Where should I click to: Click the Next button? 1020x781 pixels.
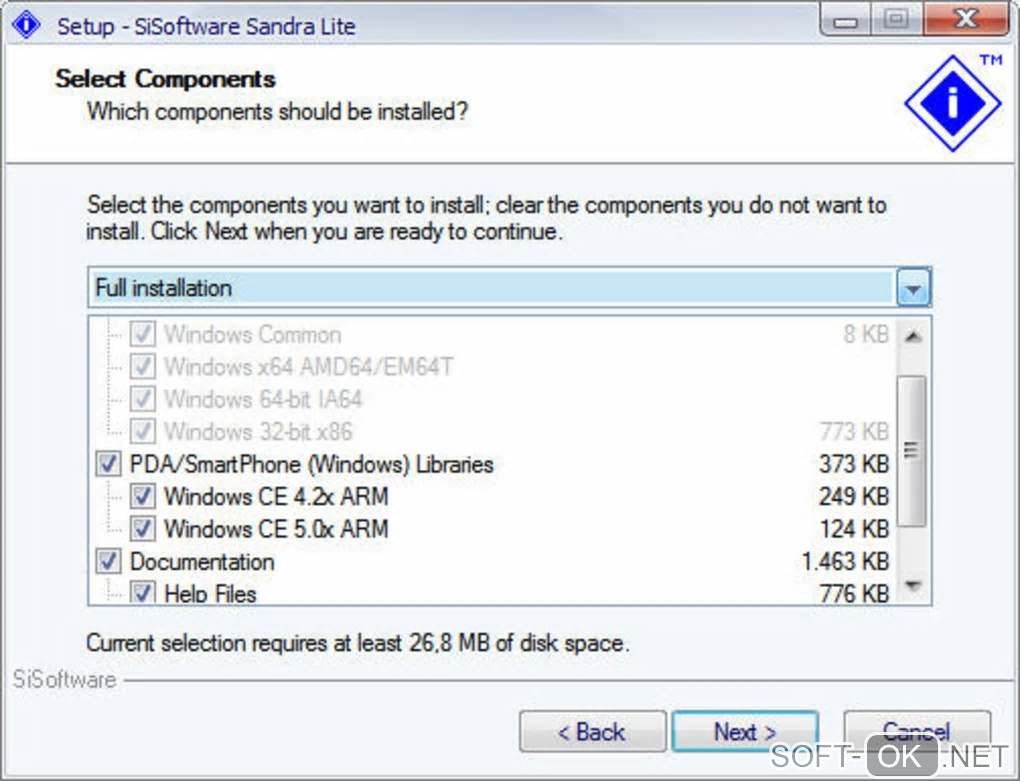pos(745,732)
